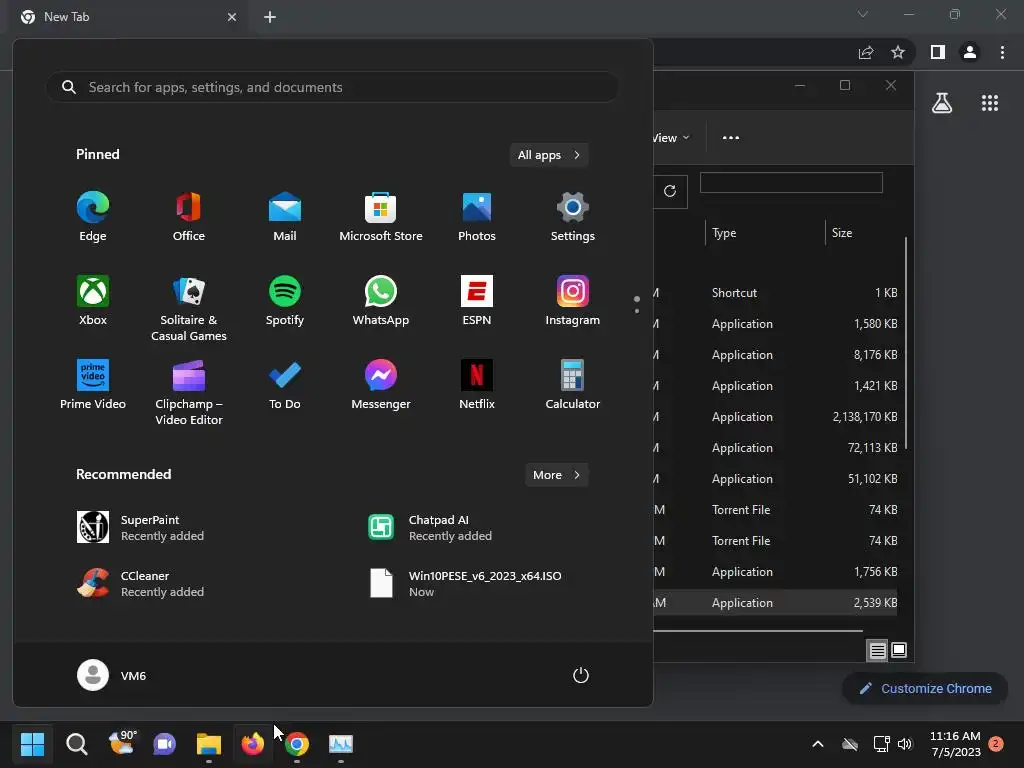Viewport: 1024px width, 768px height.
Task: Show More recommended items
Action: (556, 475)
